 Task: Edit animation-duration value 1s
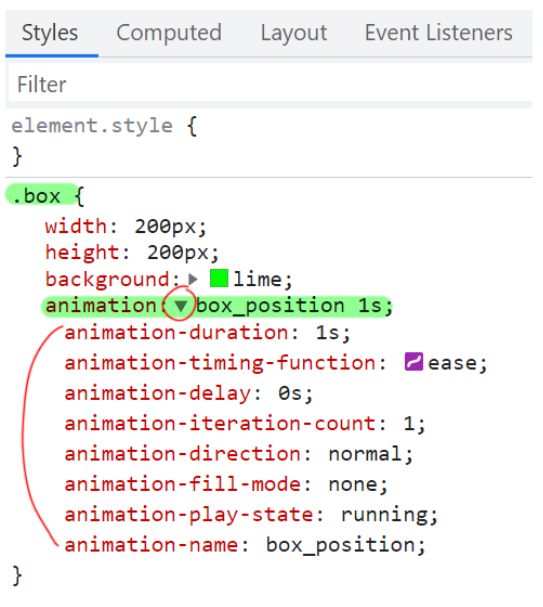coord(327,333)
